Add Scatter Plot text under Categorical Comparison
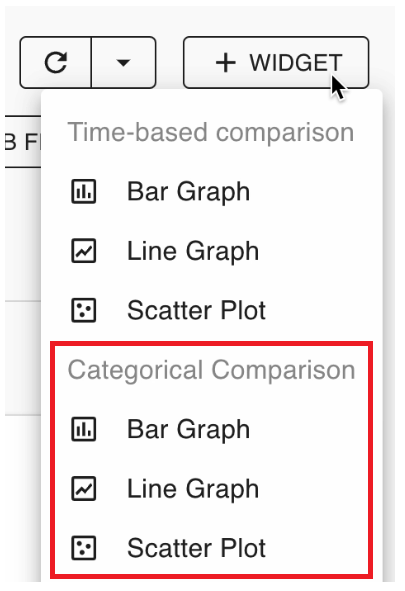 [196, 548]
